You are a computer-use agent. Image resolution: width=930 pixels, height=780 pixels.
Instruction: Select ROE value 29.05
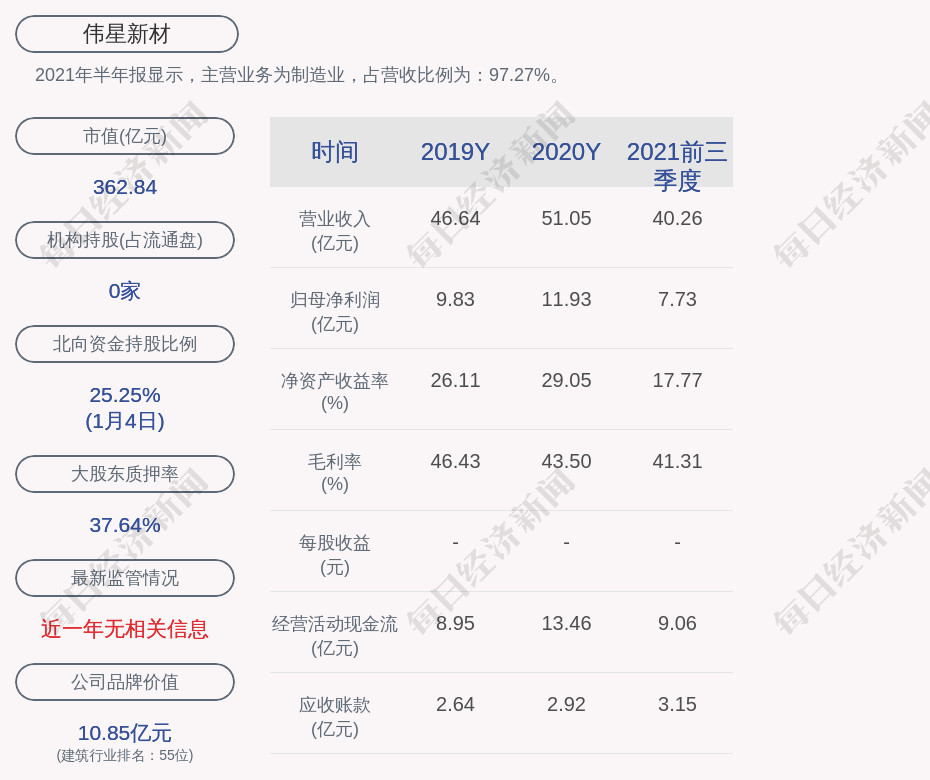566,380
